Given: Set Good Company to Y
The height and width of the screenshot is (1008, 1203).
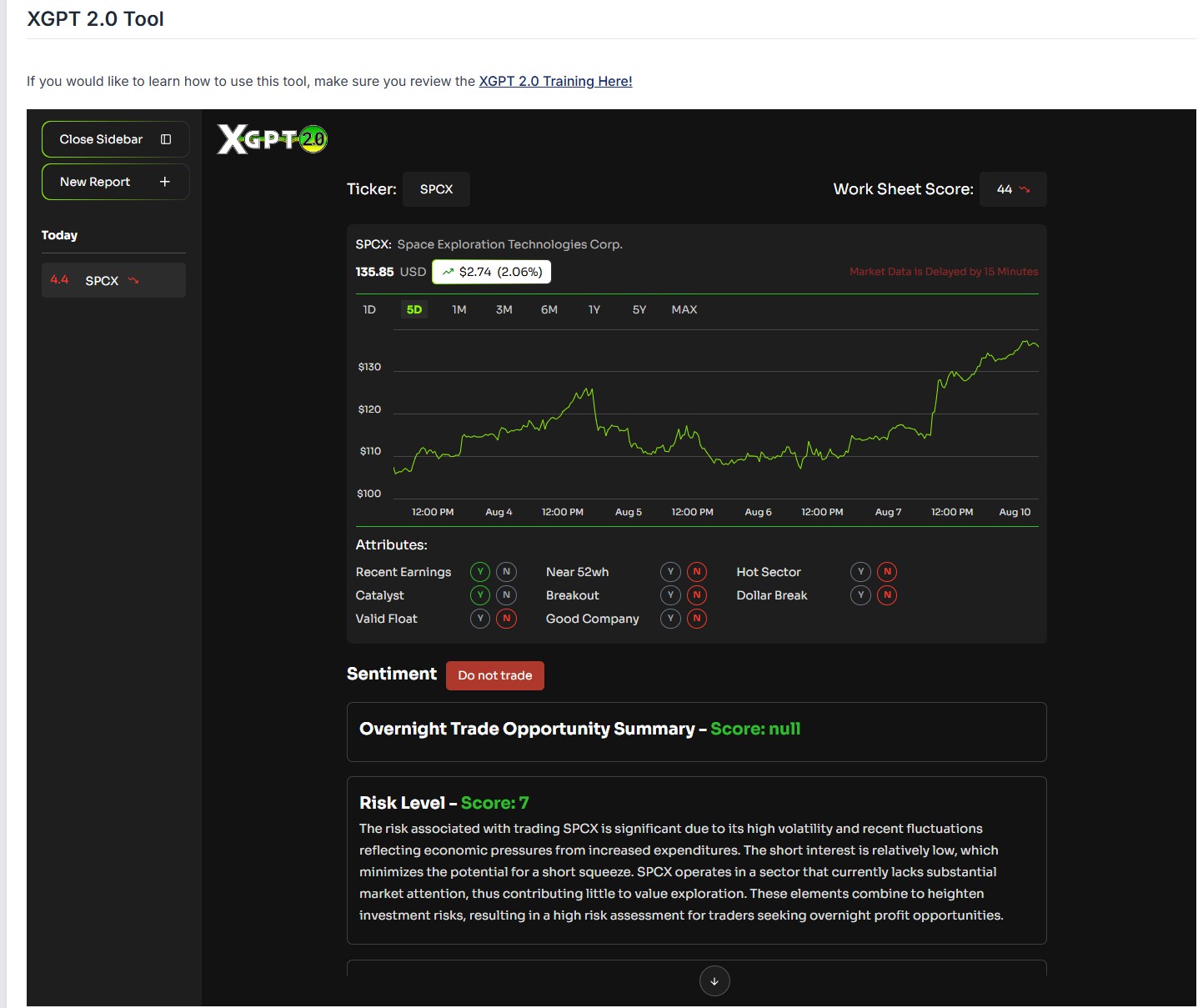Looking at the screenshot, I should (x=670, y=619).
